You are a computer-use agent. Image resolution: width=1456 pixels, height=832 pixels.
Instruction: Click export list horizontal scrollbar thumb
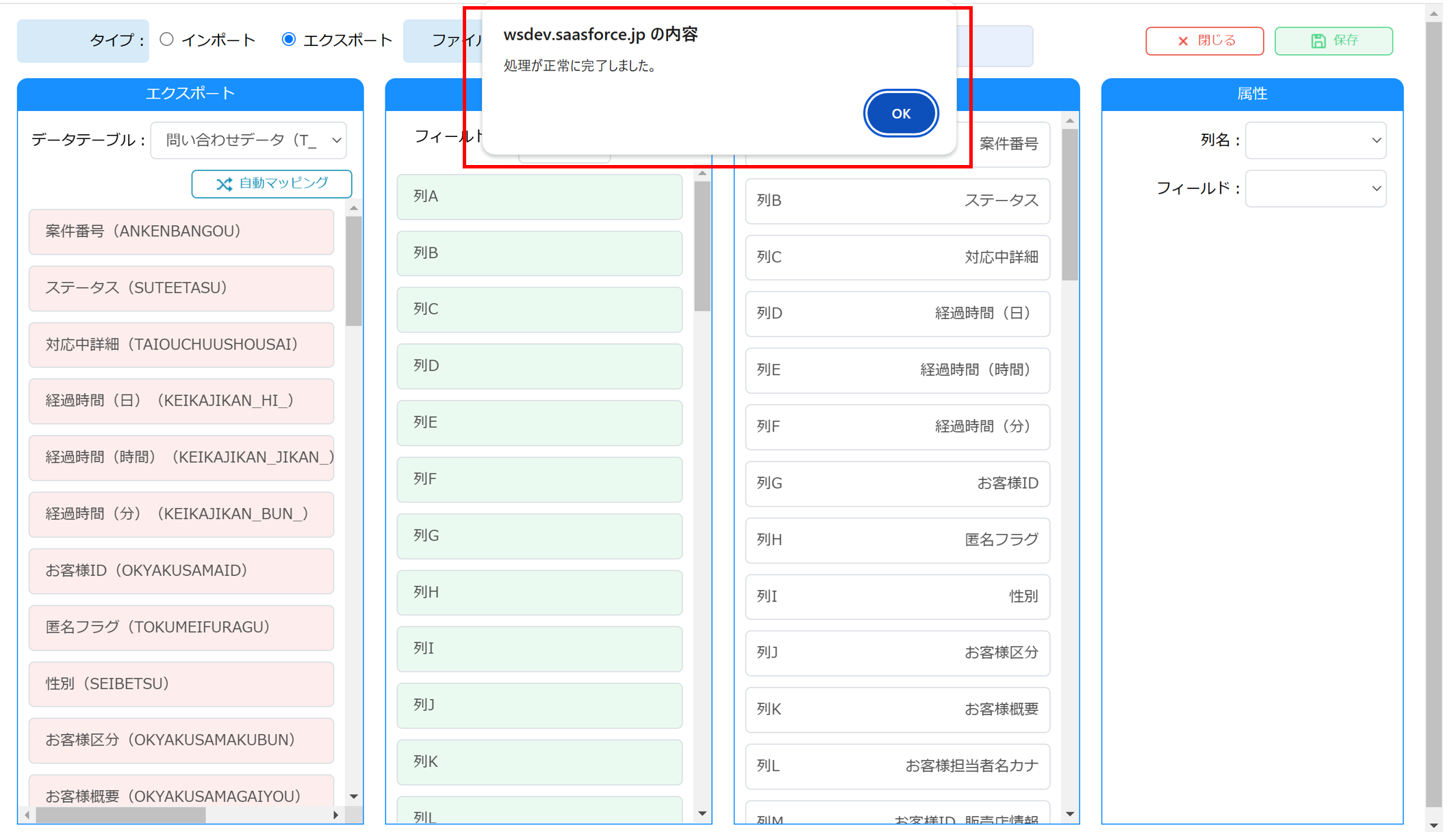click(x=120, y=815)
